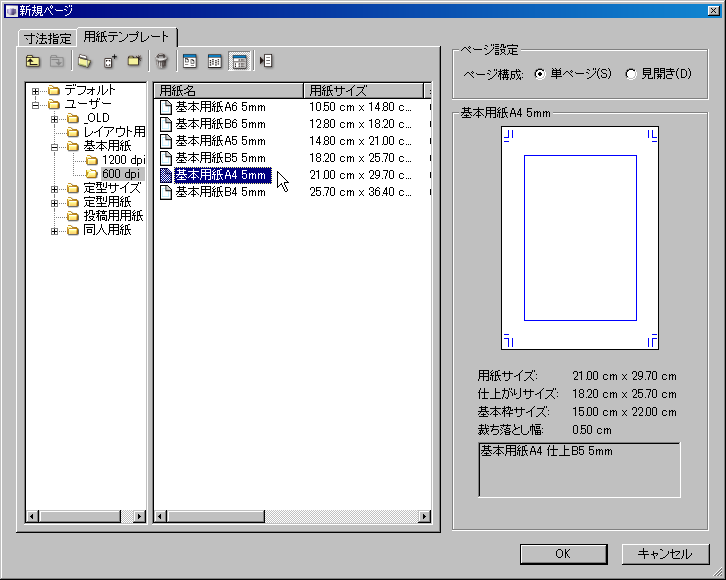The width and height of the screenshot is (726, 580).
Task: Select 基本用紙A6 5mm template name
Action: click(x=220, y=107)
